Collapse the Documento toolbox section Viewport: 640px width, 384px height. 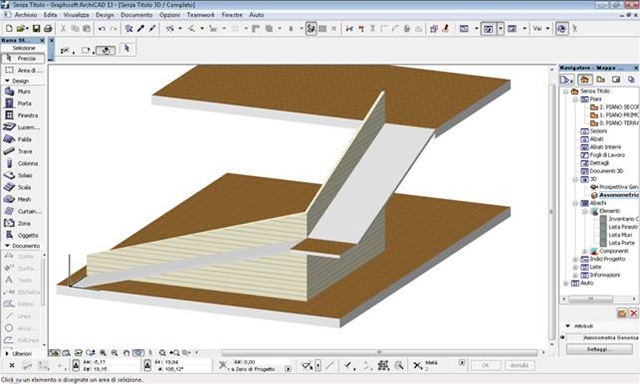tap(7, 246)
